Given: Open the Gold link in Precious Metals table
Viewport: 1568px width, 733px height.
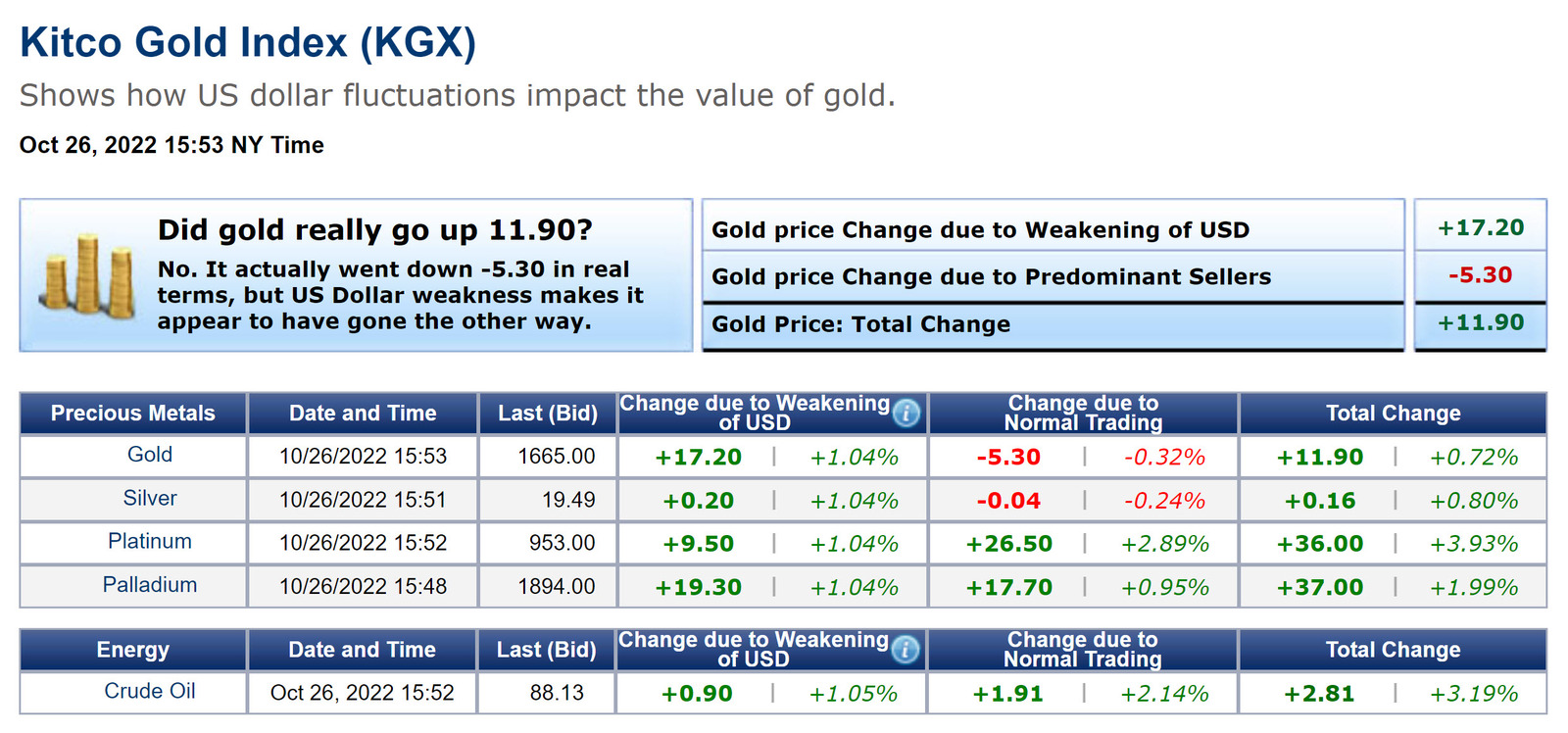Looking at the screenshot, I should coord(150,455).
